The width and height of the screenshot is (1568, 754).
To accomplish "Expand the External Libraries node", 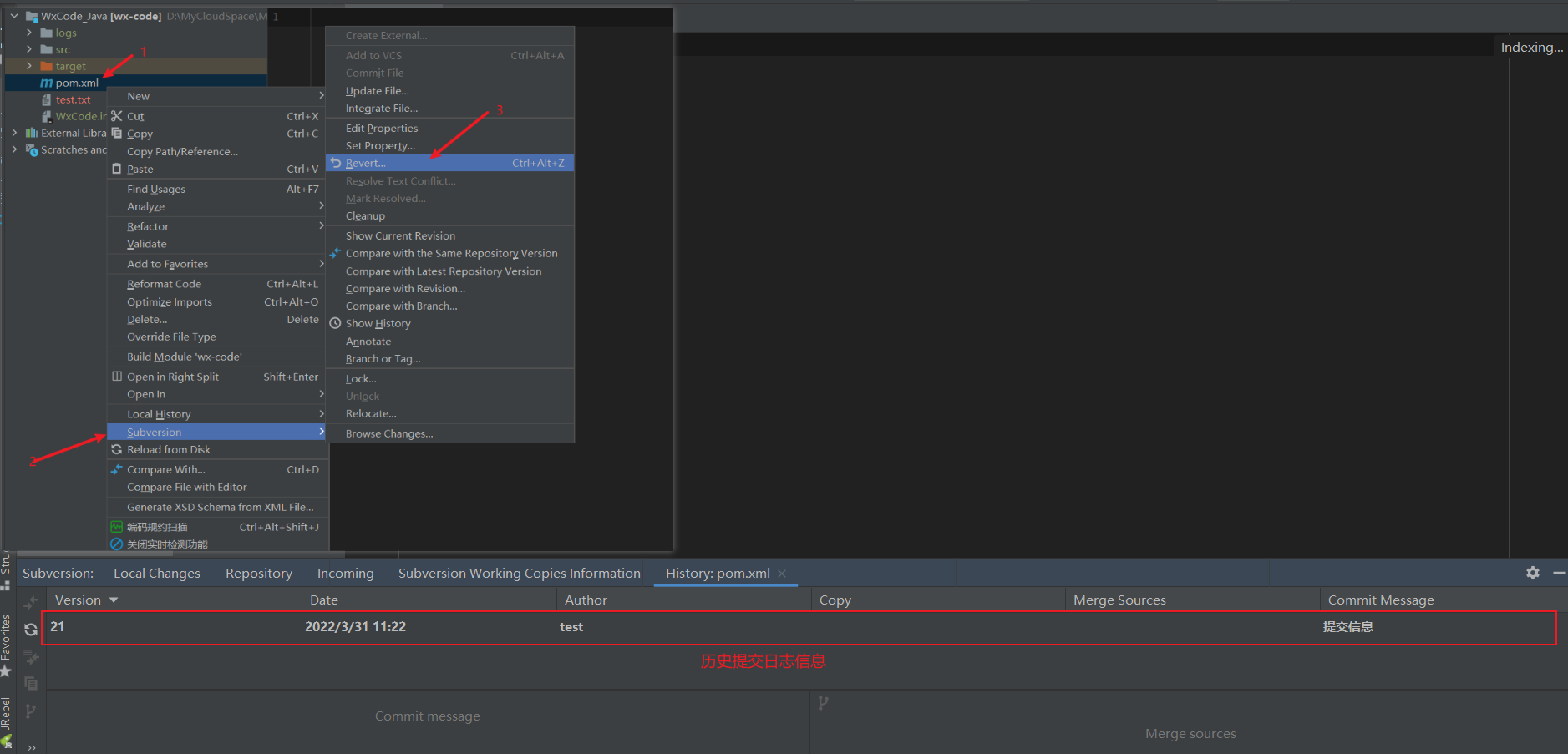I will click(14, 133).
